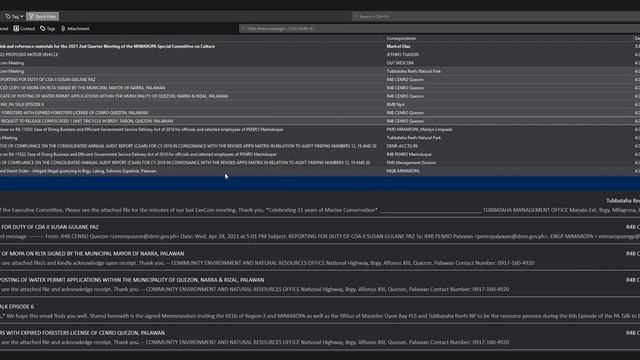The height and width of the screenshot is (360, 640).
Task: Select the WATER PERMIT APPLICATIONS list row
Action: [320, 96]
